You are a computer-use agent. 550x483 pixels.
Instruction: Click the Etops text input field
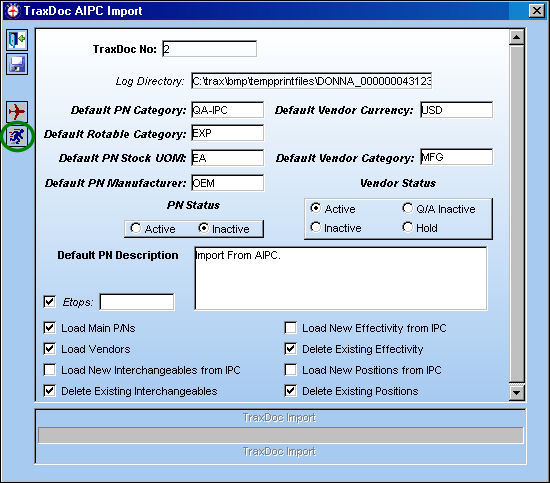point(137,302)
